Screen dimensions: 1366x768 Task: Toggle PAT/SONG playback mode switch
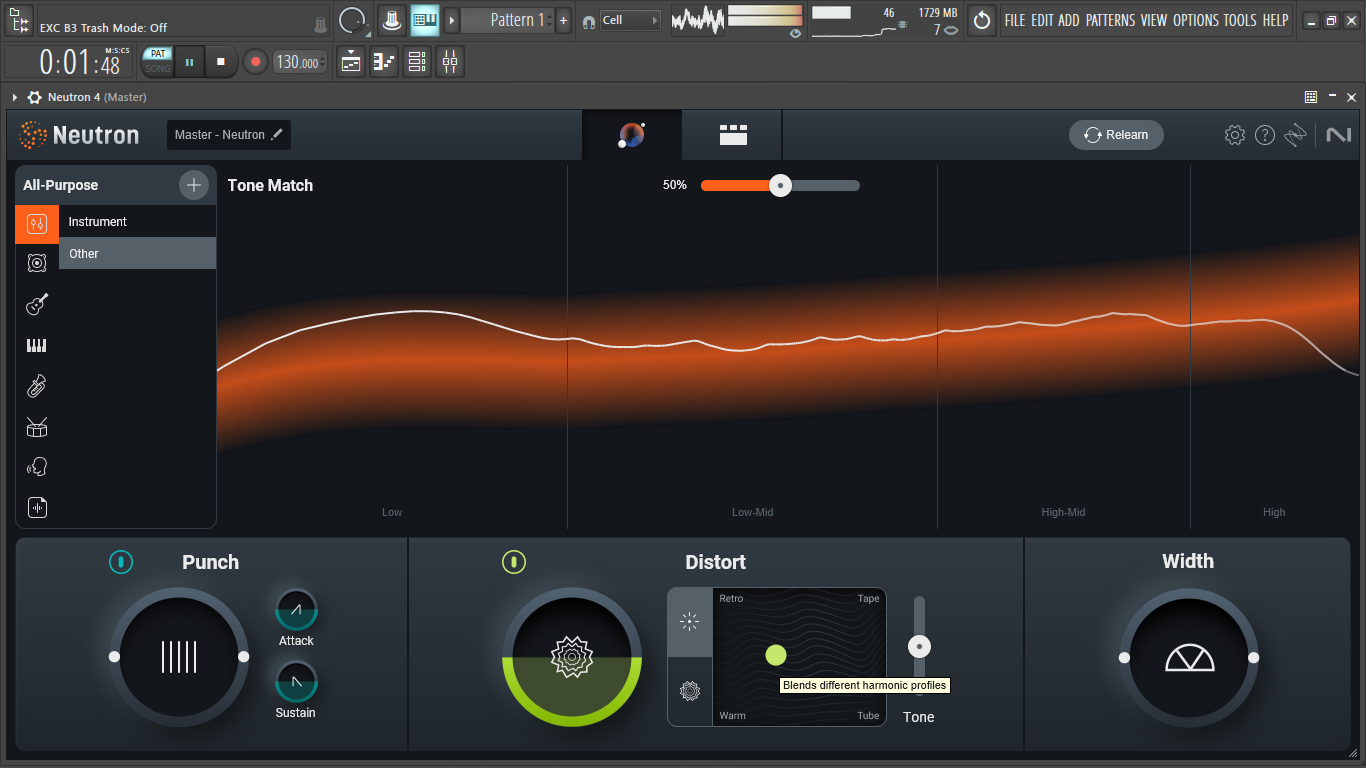[158, 61]
